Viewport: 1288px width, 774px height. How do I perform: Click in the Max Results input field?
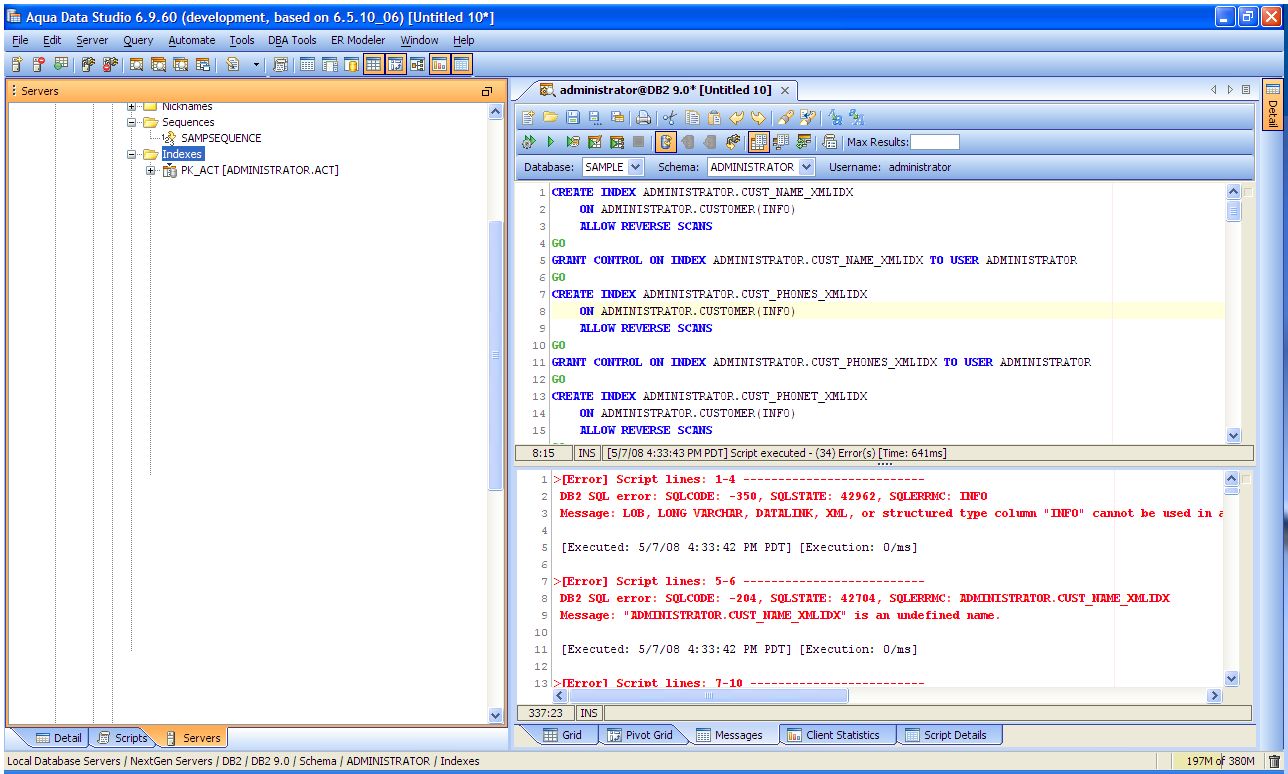(935, 142)
